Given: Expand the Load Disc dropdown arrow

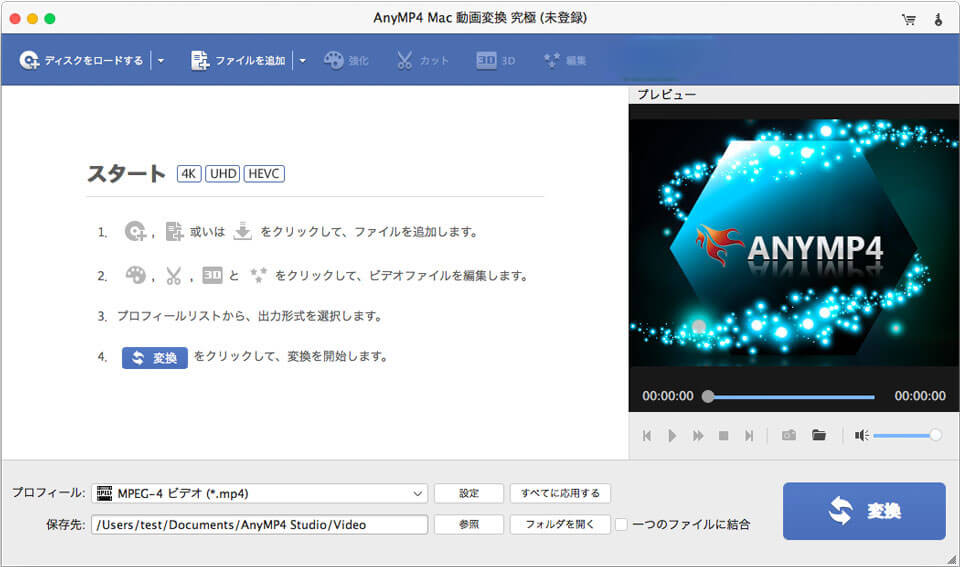Looking at the screenshot, I should click(x=161, y=61).
